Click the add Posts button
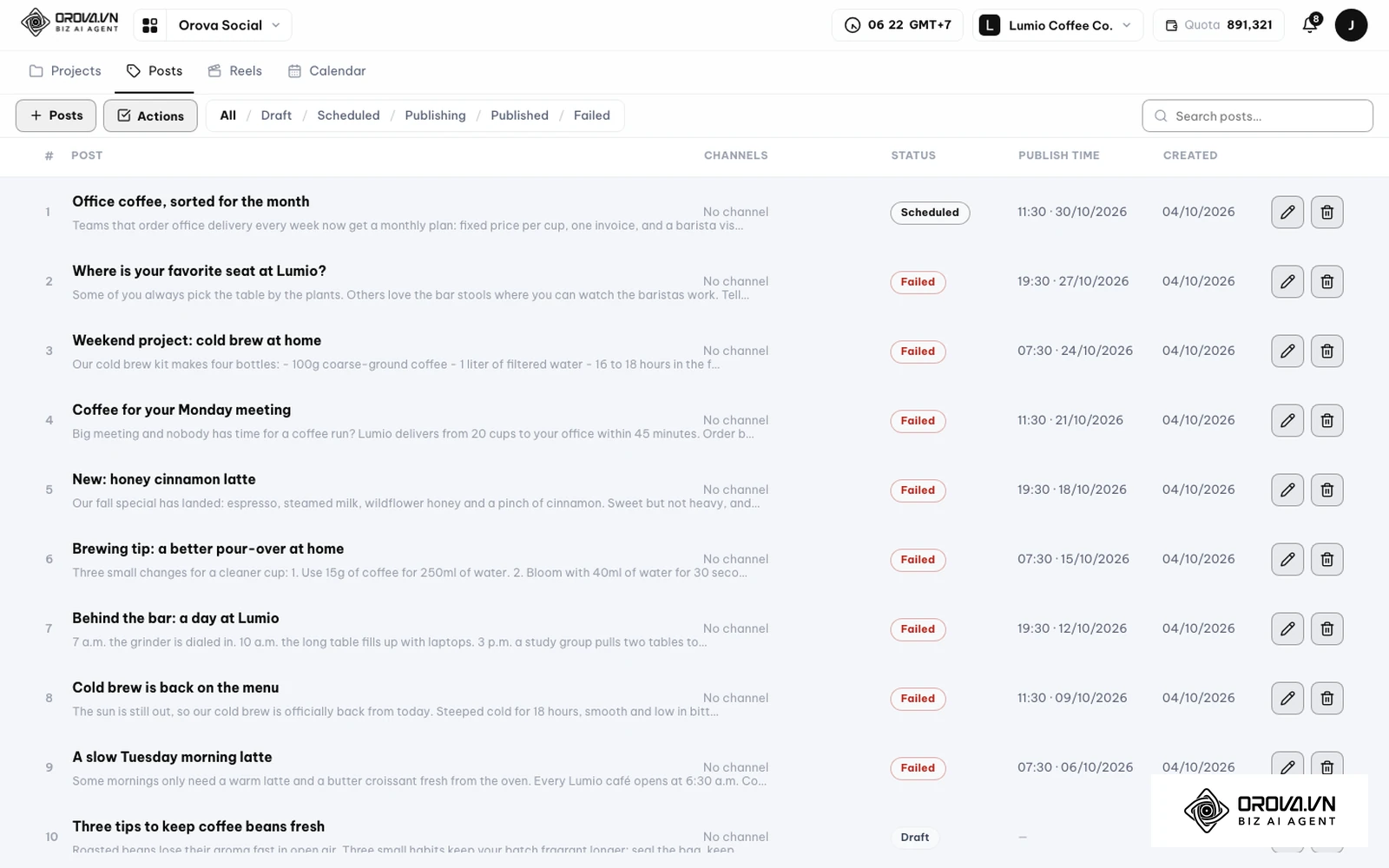This screenshot has height=868, width=1389. [x=56, y=115]
